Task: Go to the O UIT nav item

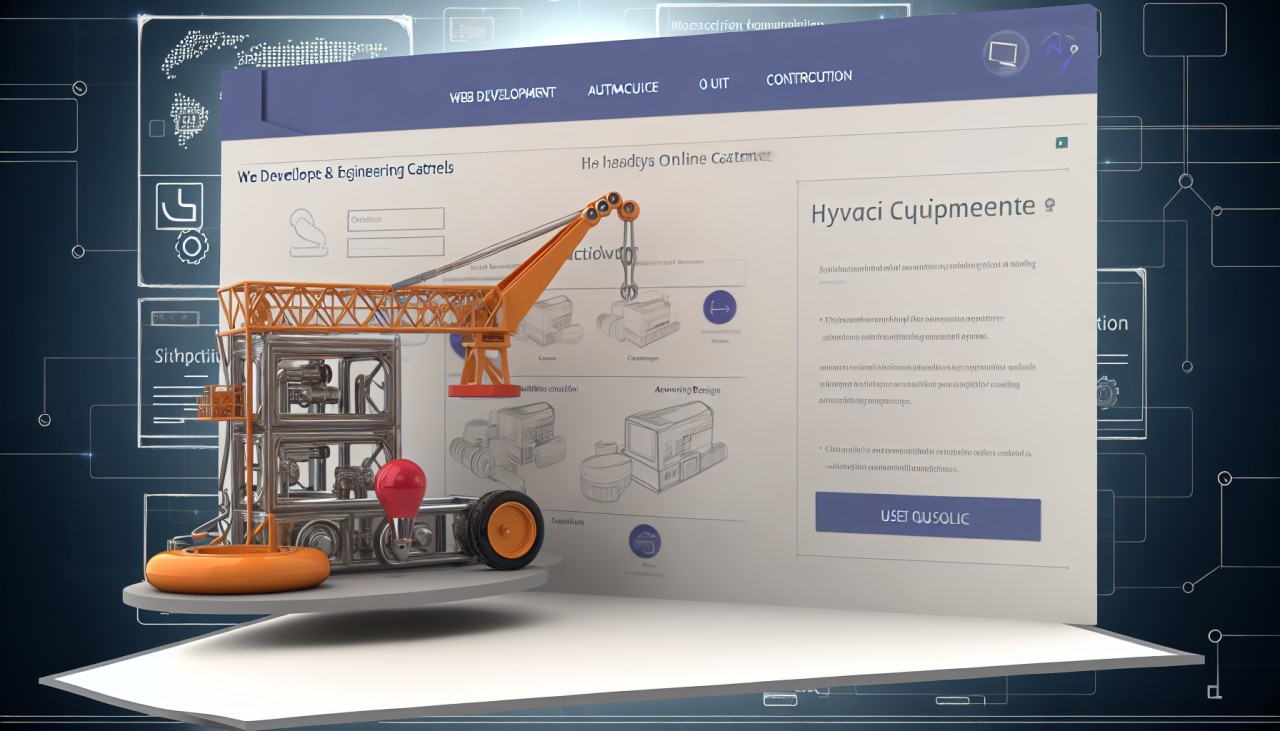Action: pyautogui.click(x=714, y=85)
